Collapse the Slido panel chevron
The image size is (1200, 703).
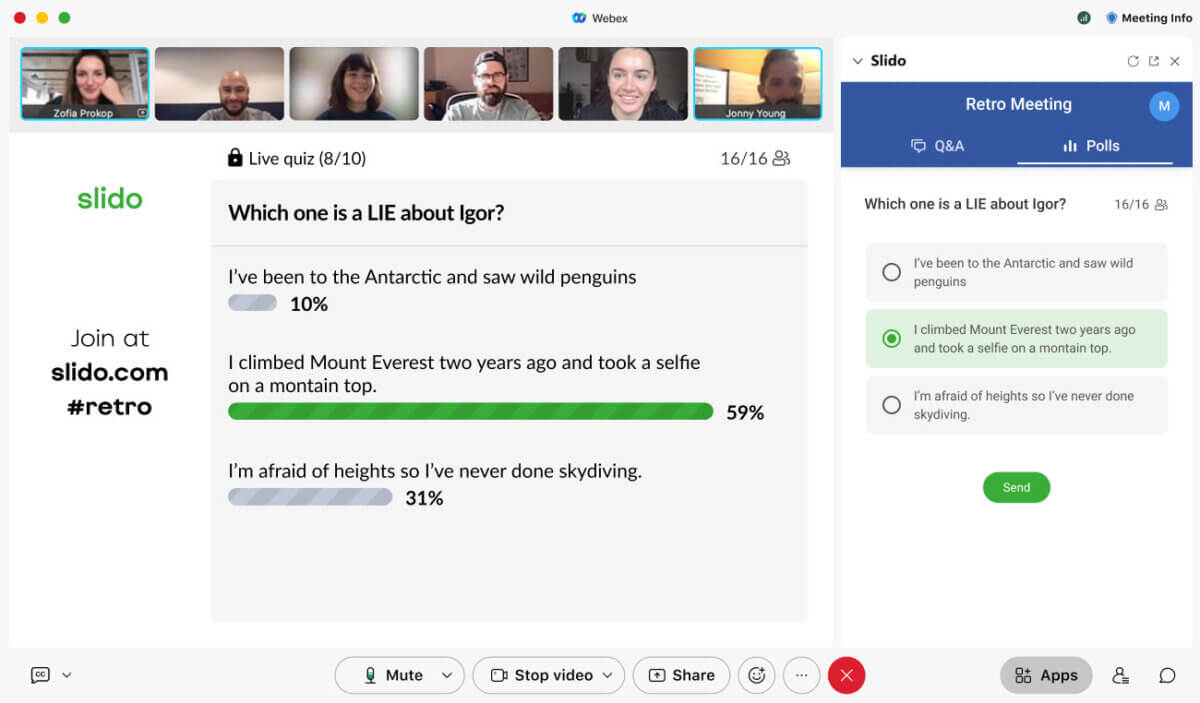857,61
